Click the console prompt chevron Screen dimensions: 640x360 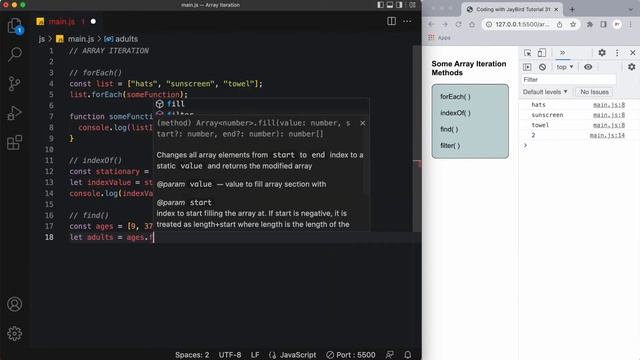[525, 145]
